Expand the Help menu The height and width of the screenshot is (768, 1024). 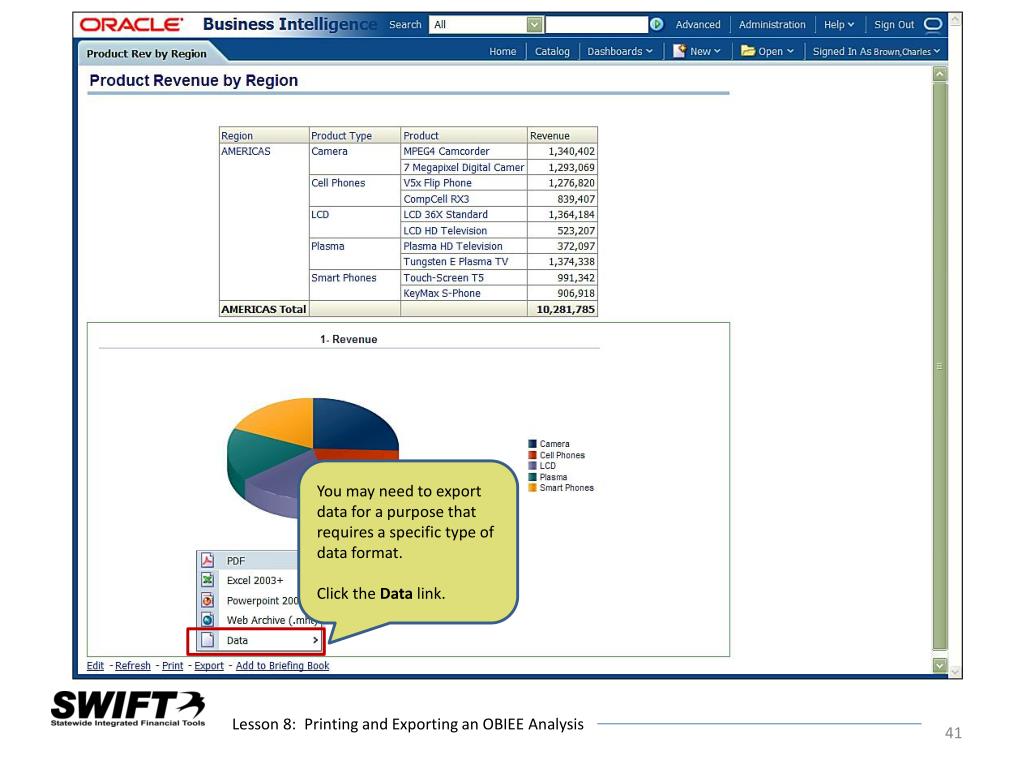(x=839, y=25)
